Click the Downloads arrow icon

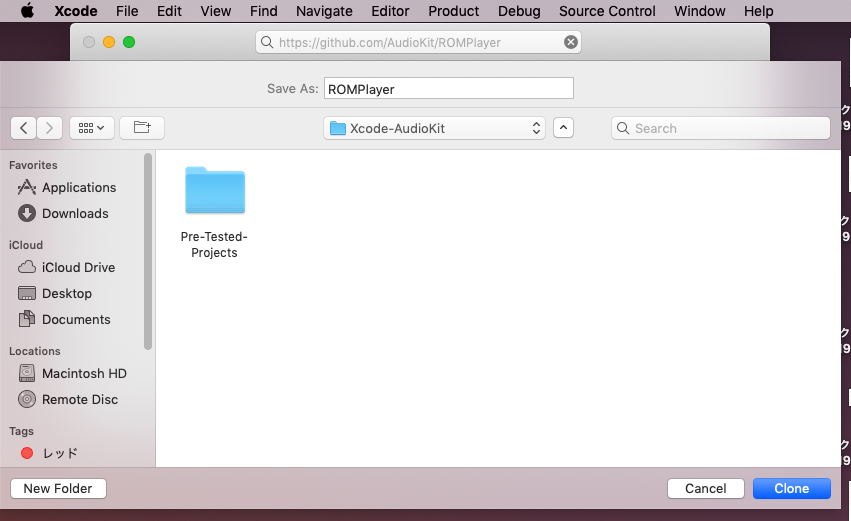27,213
